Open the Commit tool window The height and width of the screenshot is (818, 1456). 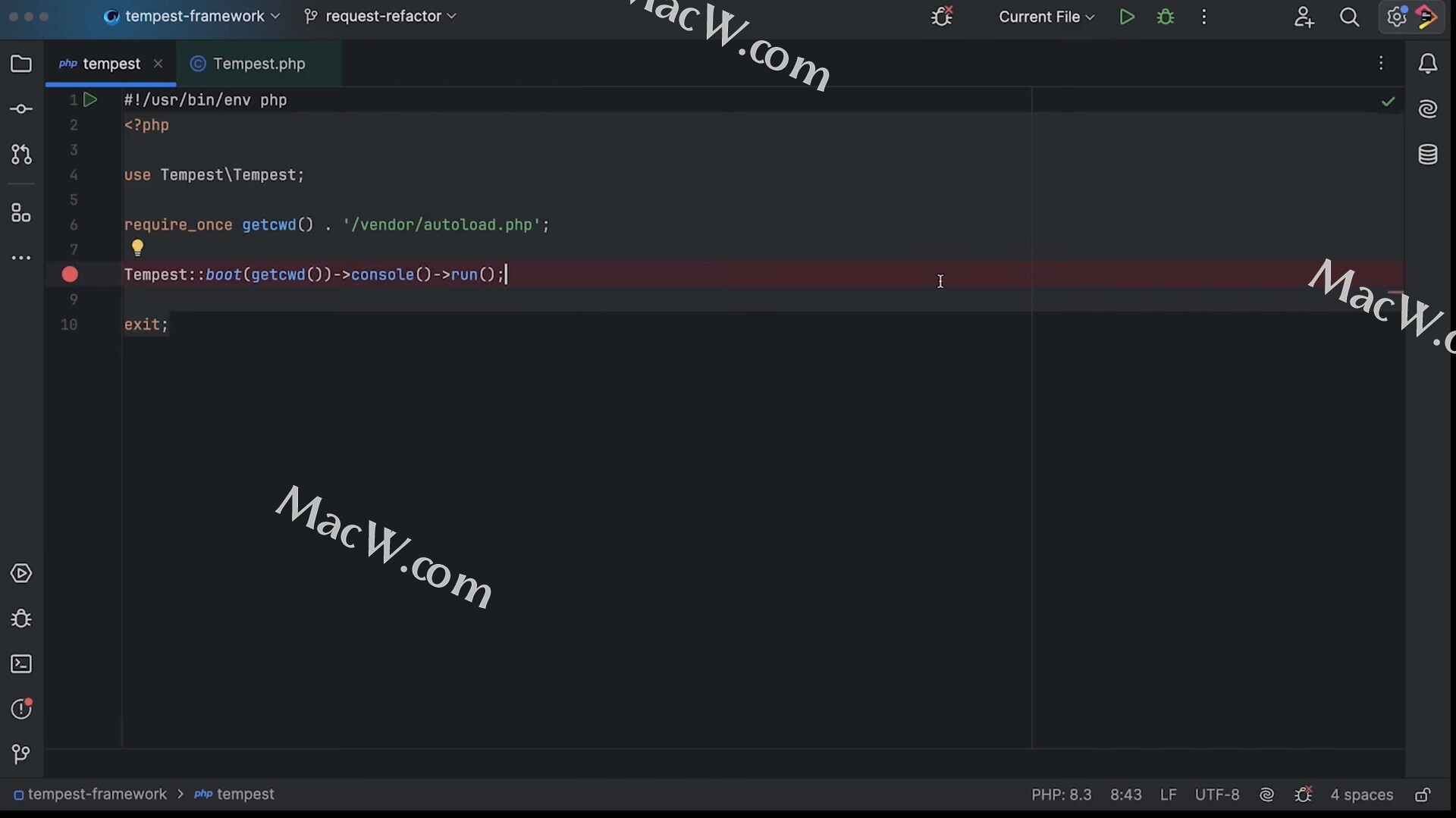pos(21,109)
